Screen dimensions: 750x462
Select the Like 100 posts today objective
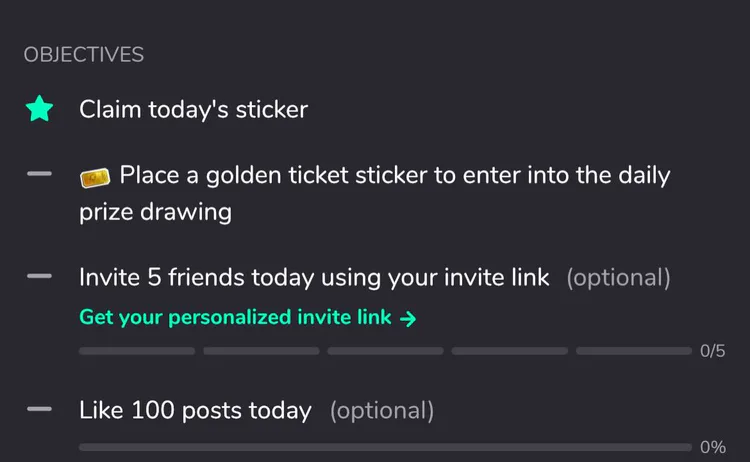click(x=195, y=410)
